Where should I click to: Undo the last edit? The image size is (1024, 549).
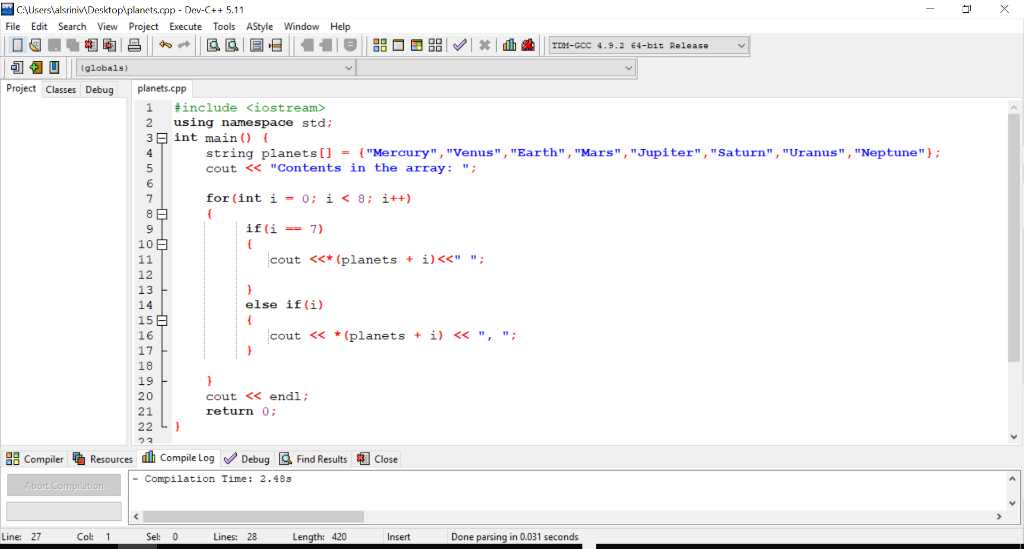coord(165,45)
